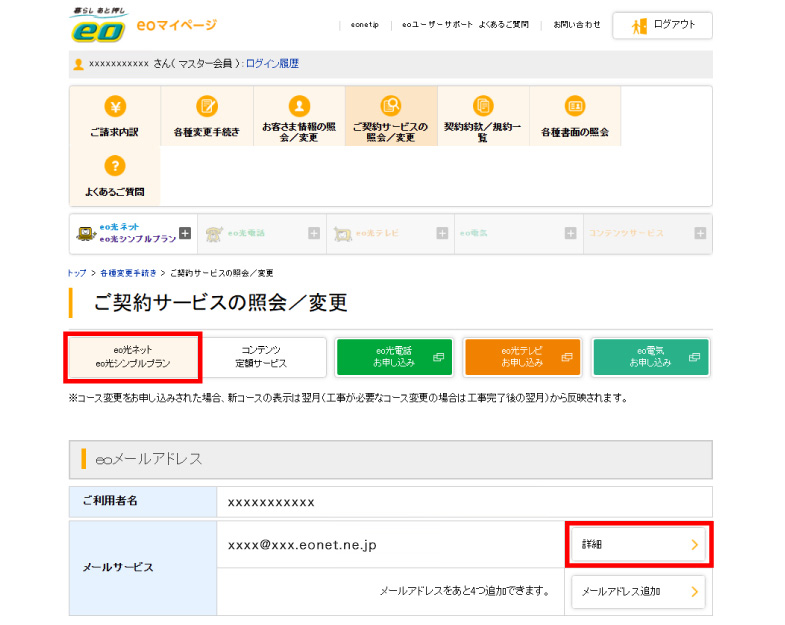Click the eo光テレビ TV mascot icon
This screenshot has height=625, width=785.
click(x=343, y=234)
